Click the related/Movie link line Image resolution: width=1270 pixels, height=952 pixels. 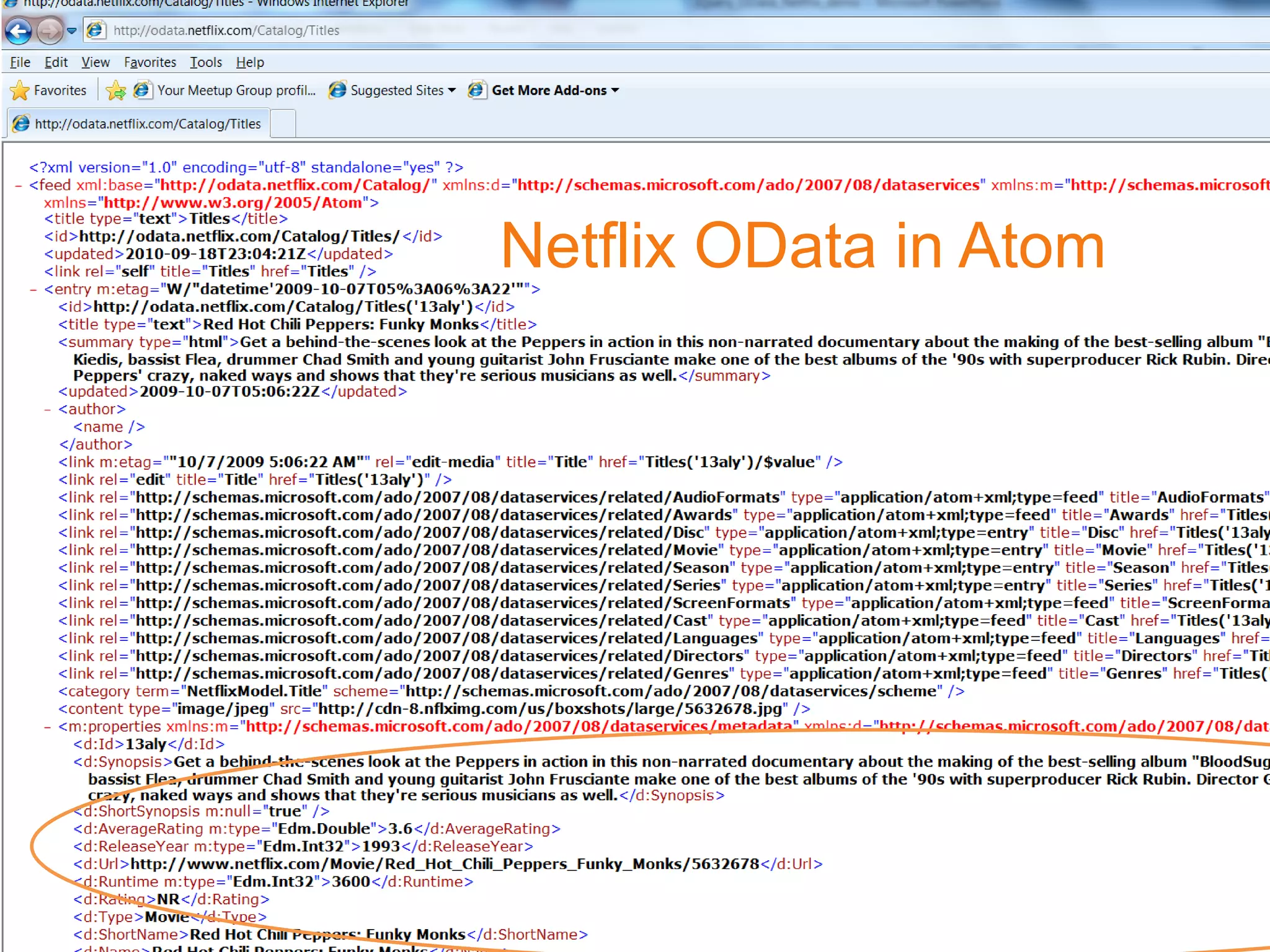(x=664, y=550)
